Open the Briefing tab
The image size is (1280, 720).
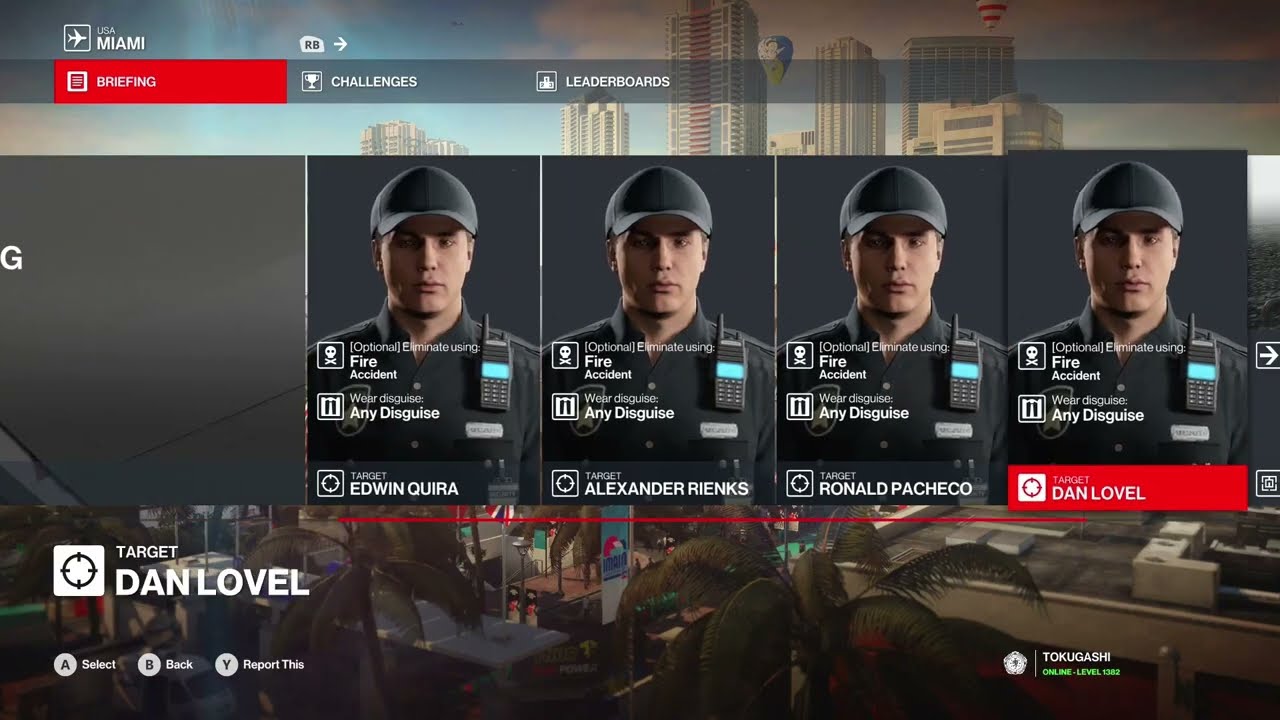tap(170, 81)
